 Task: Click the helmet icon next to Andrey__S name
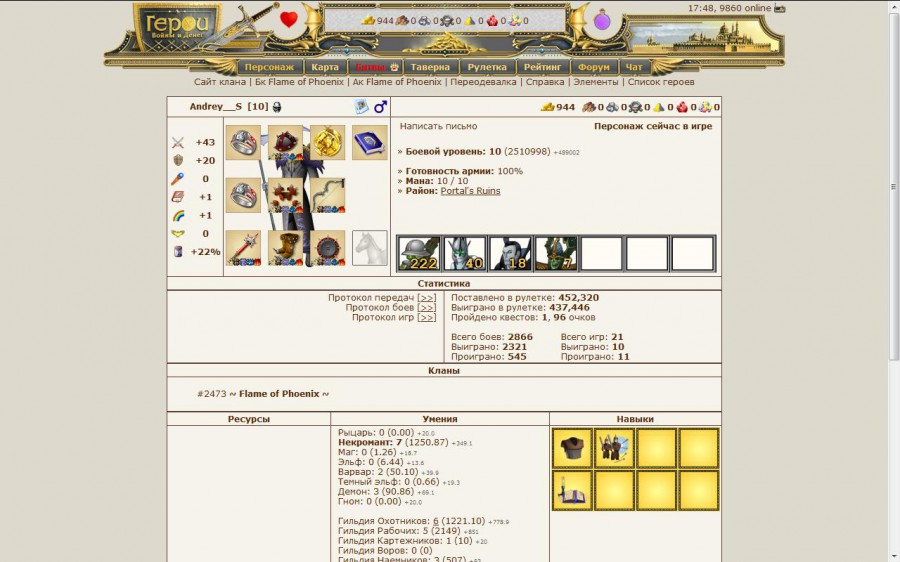[277, 107]
